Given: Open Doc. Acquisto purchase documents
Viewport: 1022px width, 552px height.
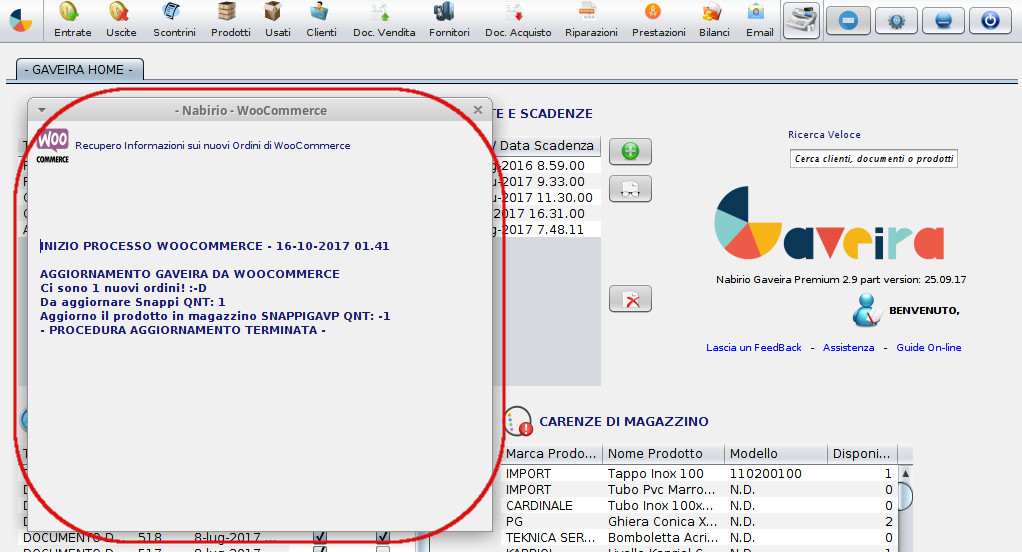Looking at the screenshot, I should tap(518, 20).
